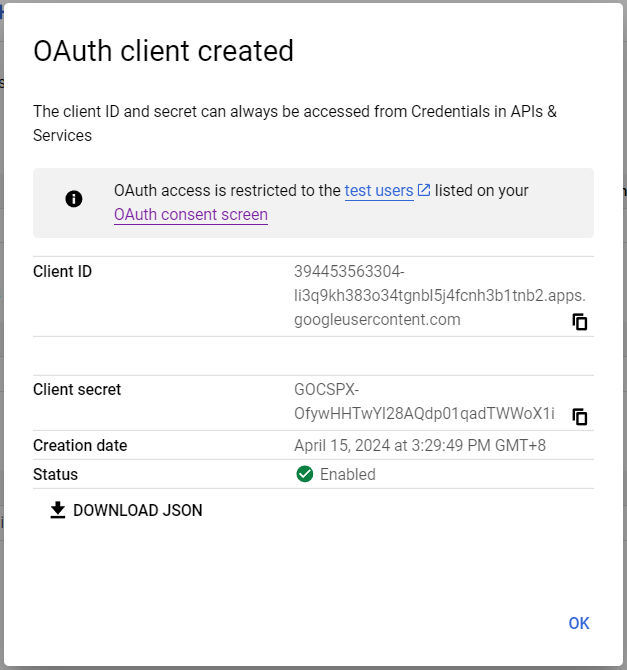Click the external link icon beside test users
Viewport: 627px width, 670px height.
(x=424, y=190)
